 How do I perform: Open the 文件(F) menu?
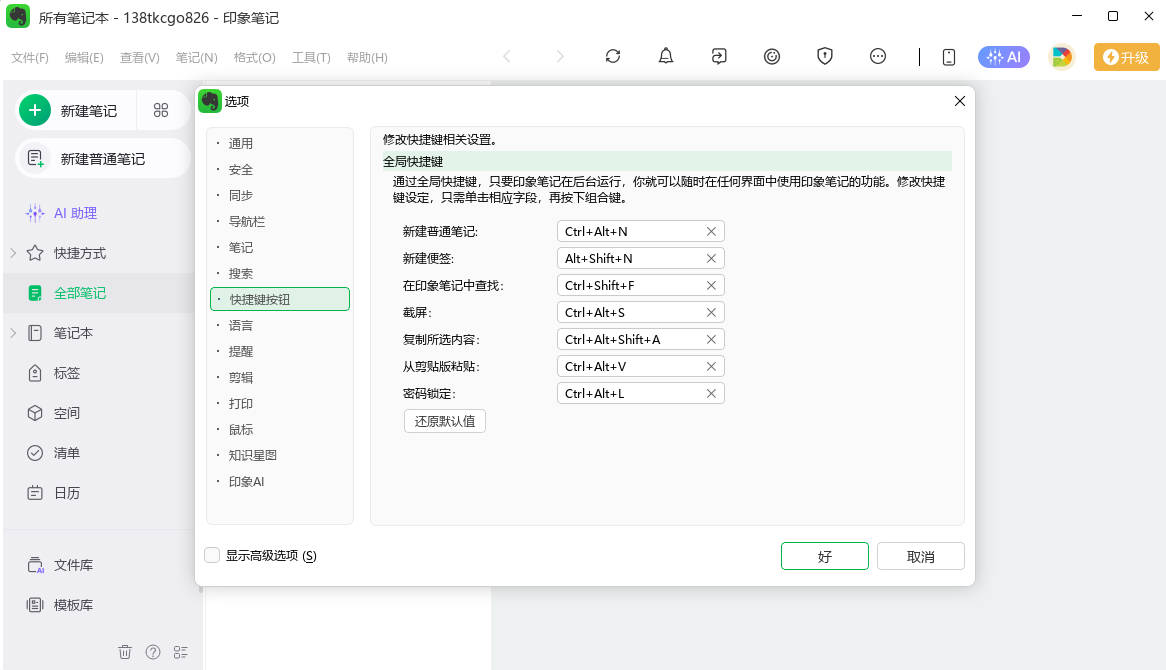[30, 57]
